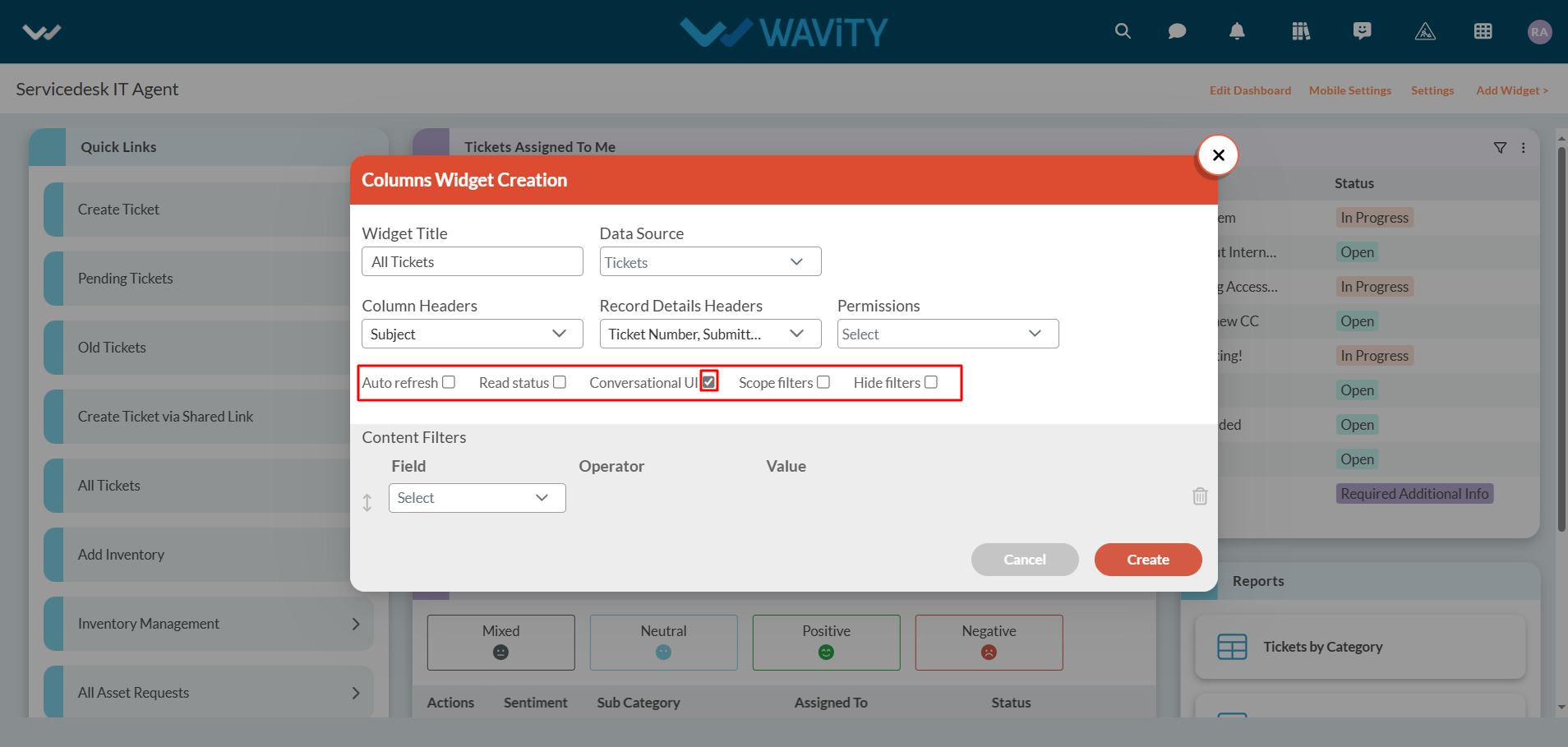1568x747 pixels.
Task: Select the Mixed sentiment filter box
Action: pos(500,643)
